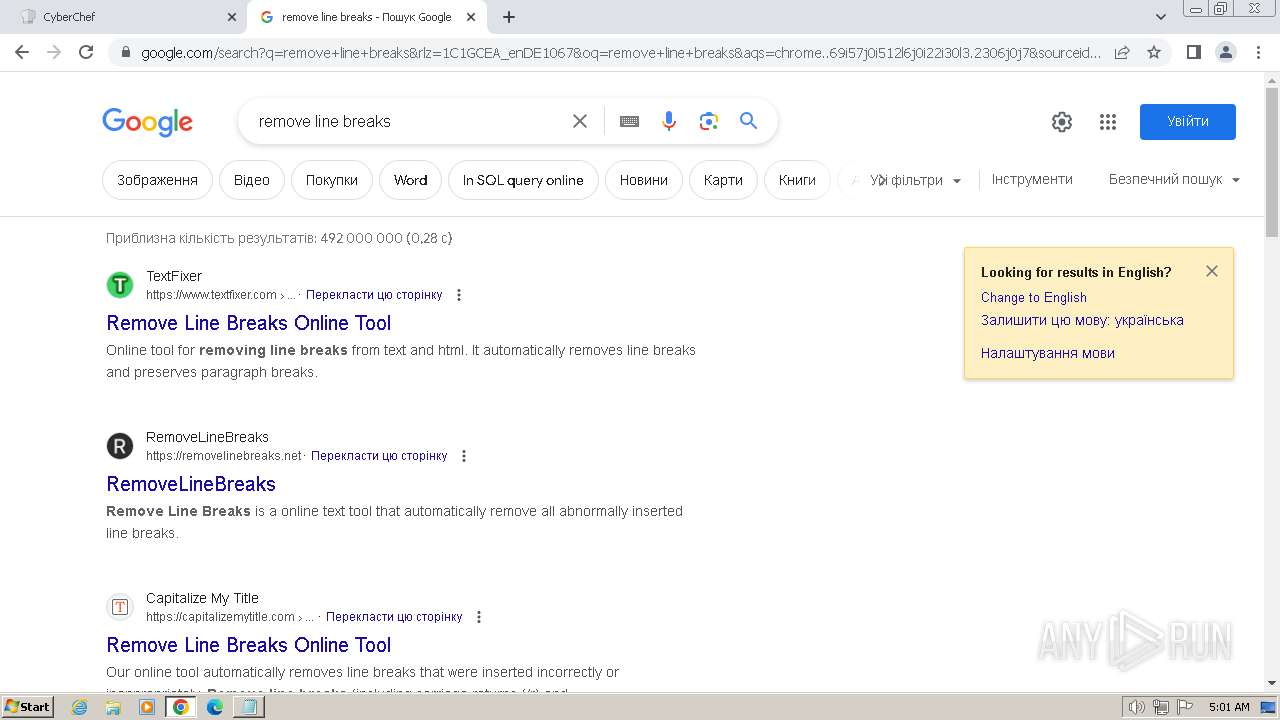
Task: Open options for Capitalize My Title result
Action: pyautogui.click(x=479, y=617)
